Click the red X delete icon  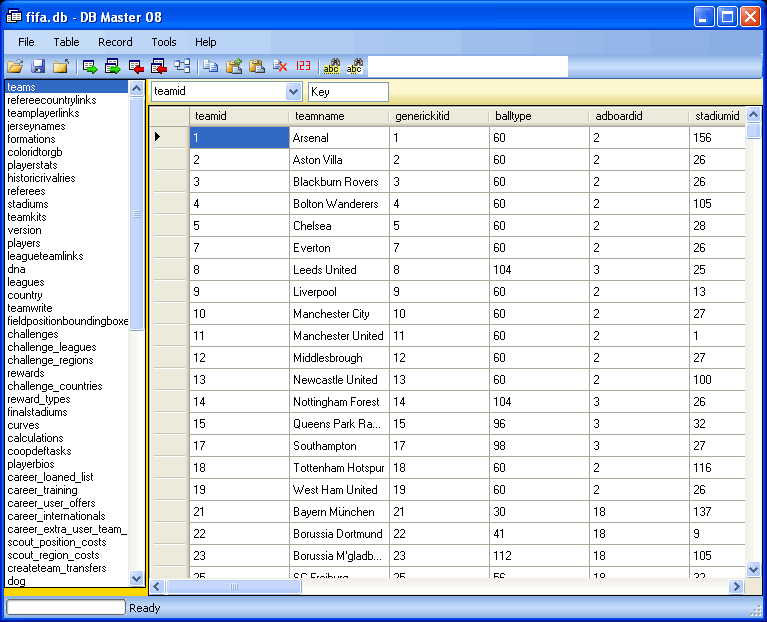coord(281,67)
